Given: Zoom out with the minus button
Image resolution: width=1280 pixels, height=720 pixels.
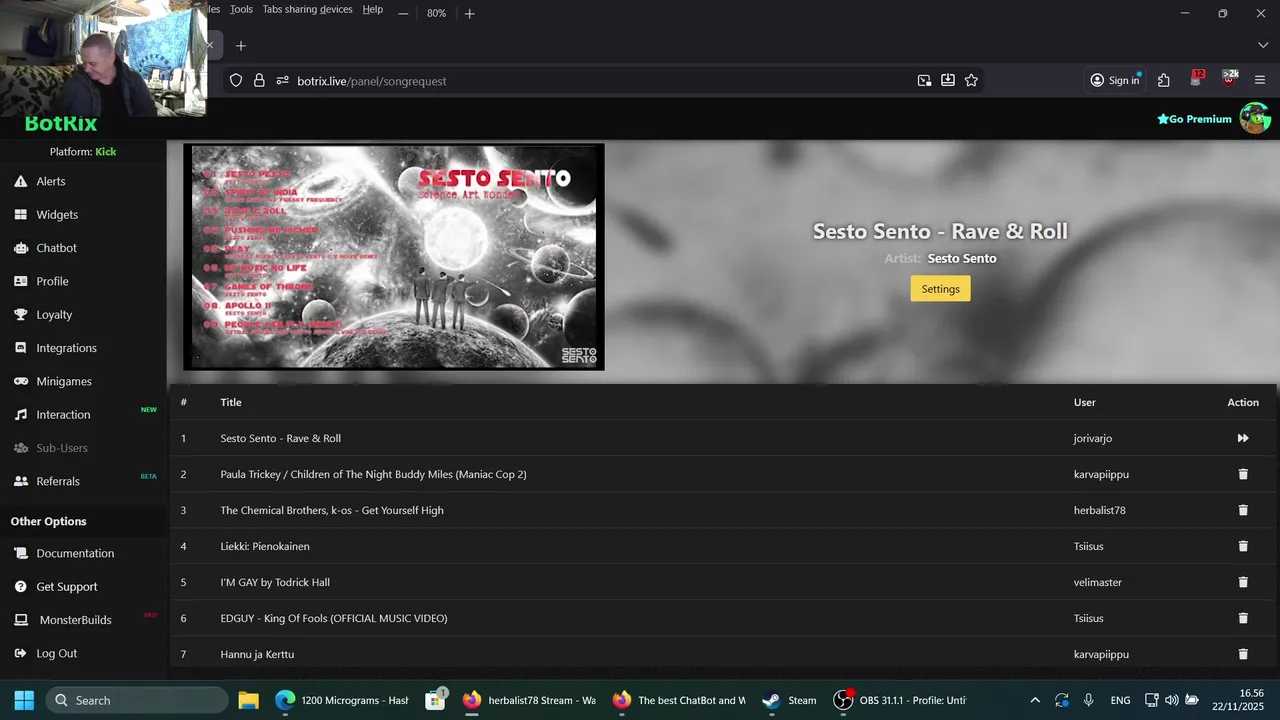Looking at the screenshot, I should (403, 13).
